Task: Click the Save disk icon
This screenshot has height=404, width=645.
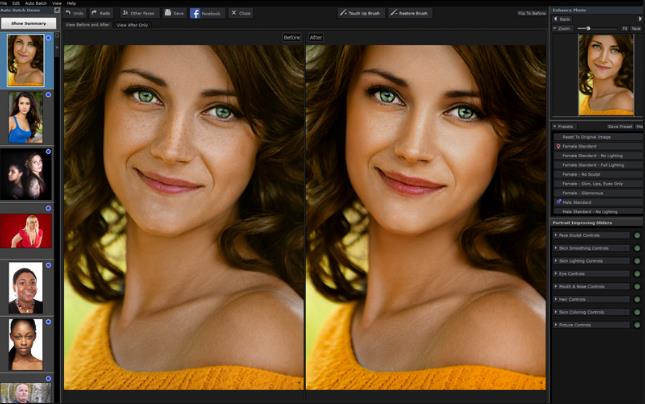Action: coord(167,13)
